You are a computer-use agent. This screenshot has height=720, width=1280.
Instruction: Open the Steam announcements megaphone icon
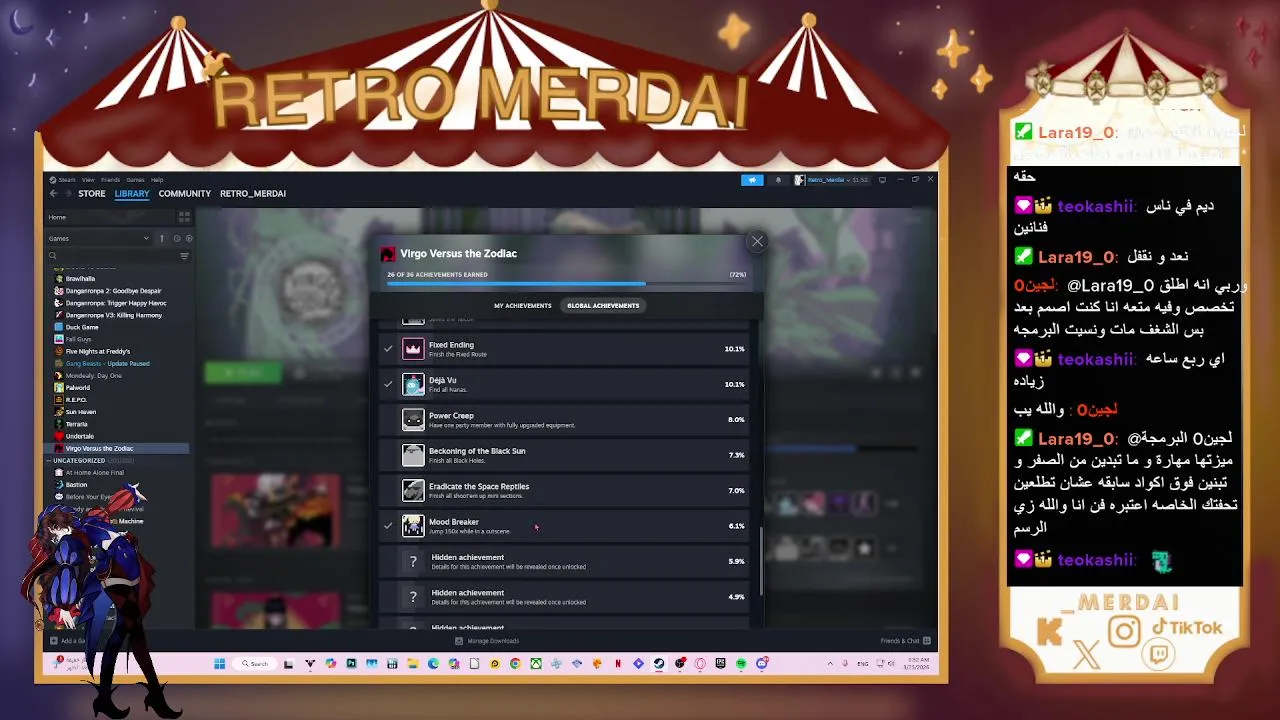pyautogui.click(x=752, y=180)
